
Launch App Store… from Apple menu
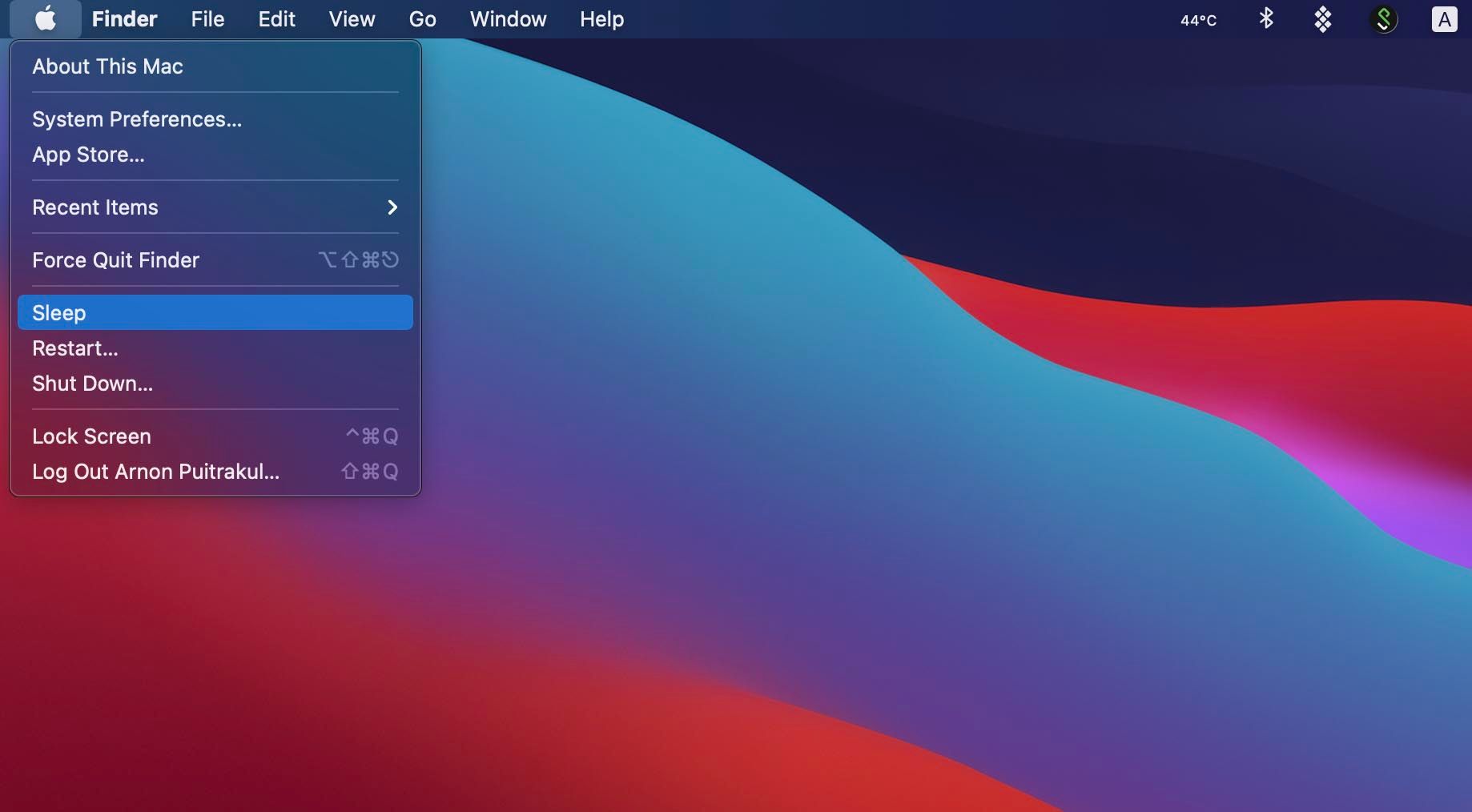pos(215,155)
